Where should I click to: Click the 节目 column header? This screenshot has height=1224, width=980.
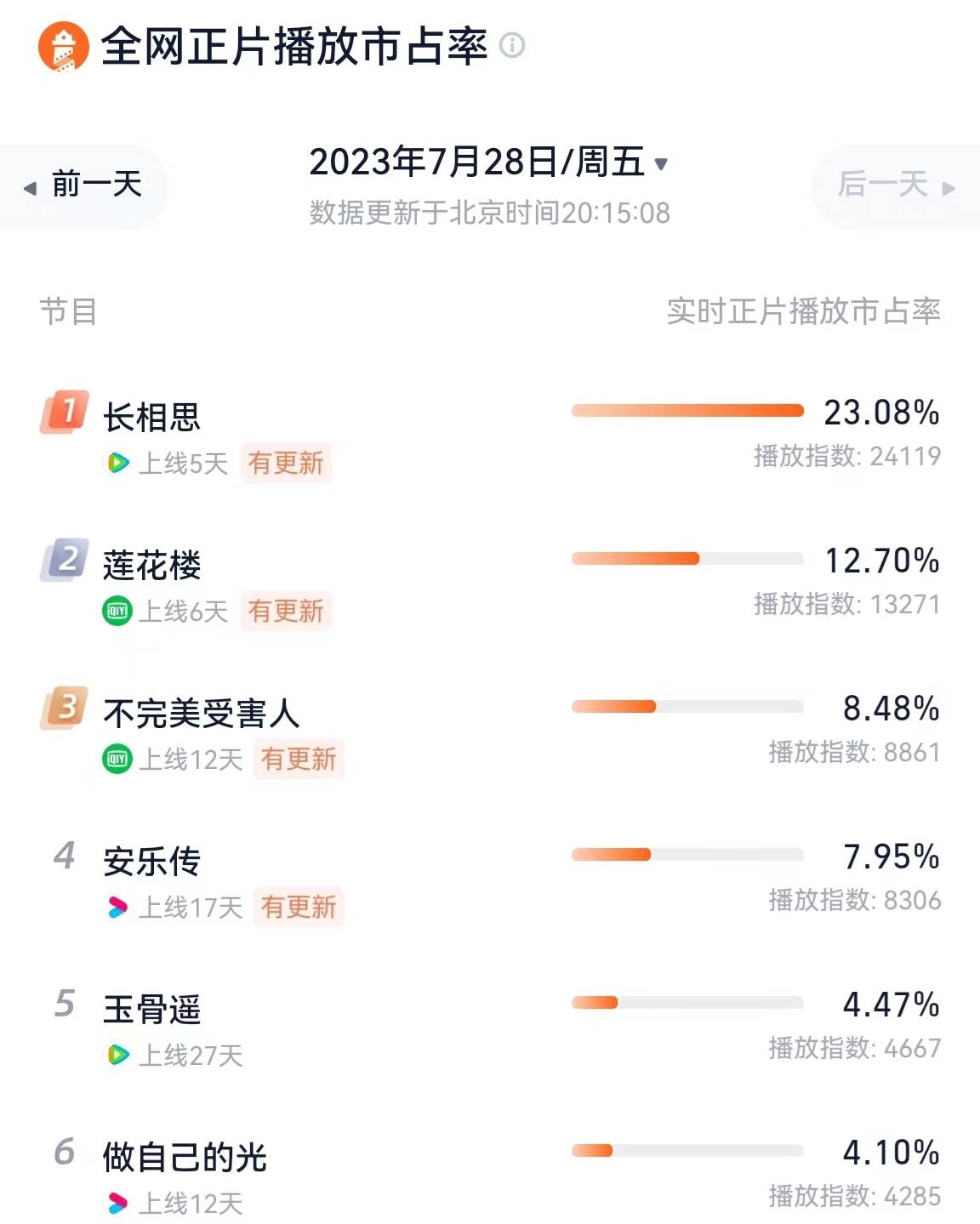tap(68, 311)
